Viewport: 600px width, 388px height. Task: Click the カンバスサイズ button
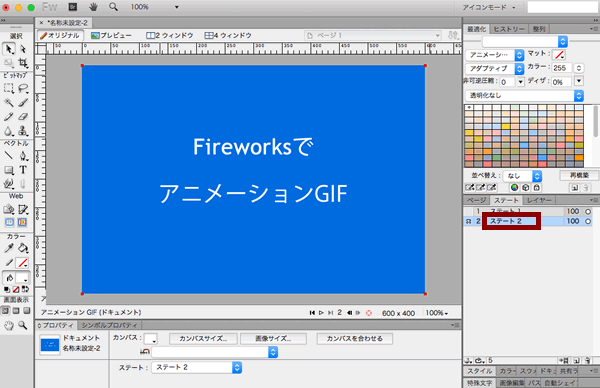pyautogui.click(x=203, y=339)
